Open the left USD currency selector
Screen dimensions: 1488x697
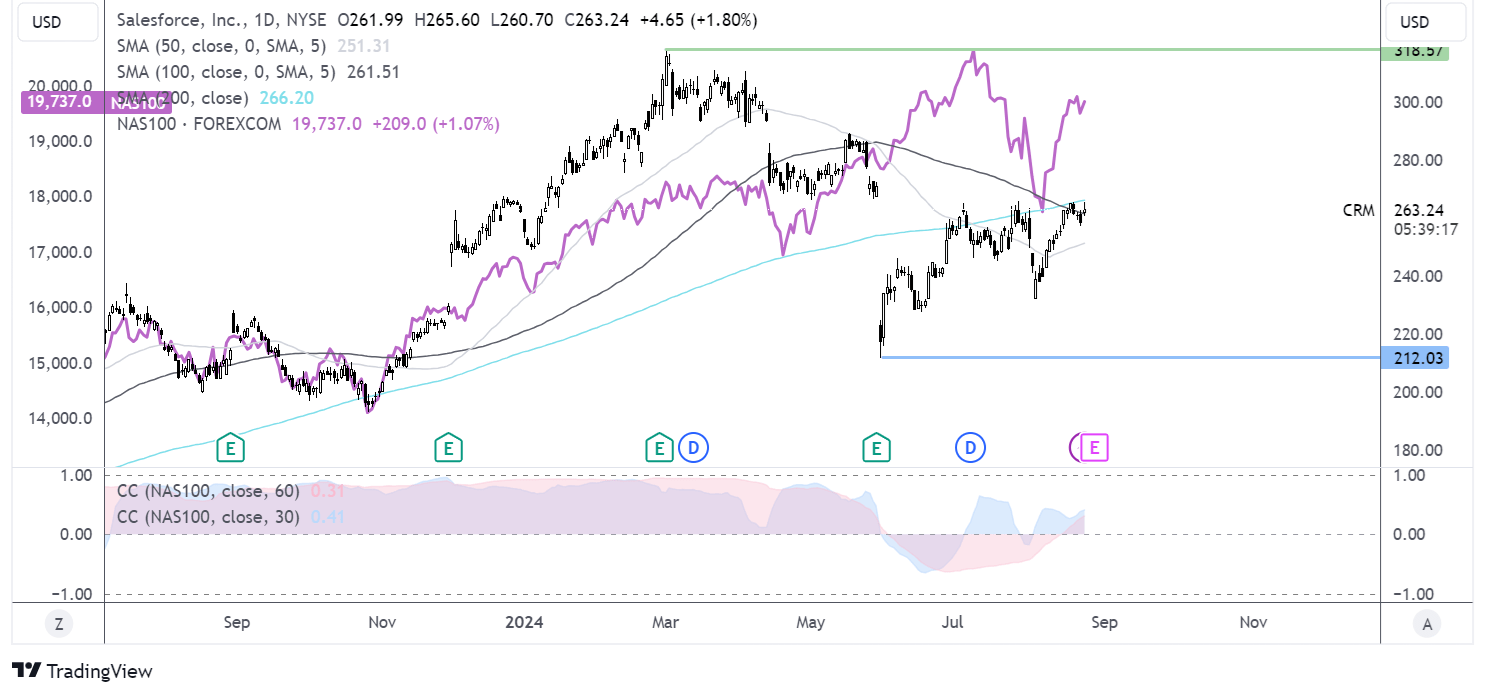pyautogui.click(x=58, y=21)
